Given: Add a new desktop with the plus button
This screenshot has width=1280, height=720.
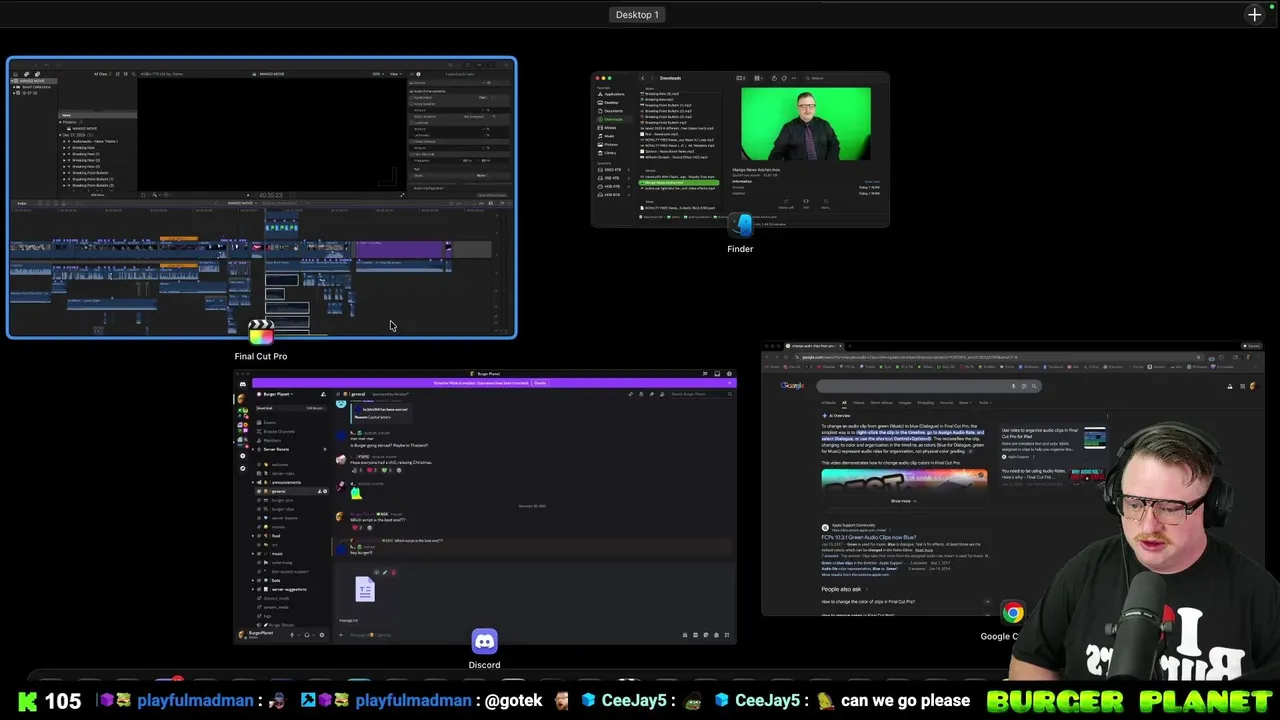Looking at the screenshot, I should pyautogui.click(x=1255, y=14).
